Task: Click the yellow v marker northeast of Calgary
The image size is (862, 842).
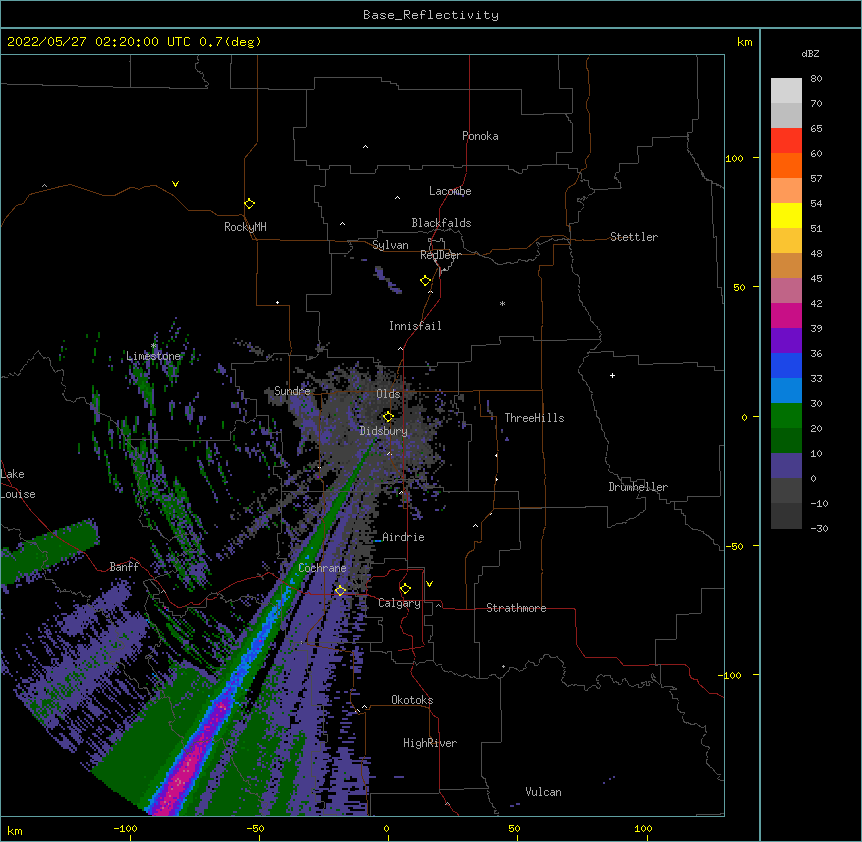Action: coord(429,584)
